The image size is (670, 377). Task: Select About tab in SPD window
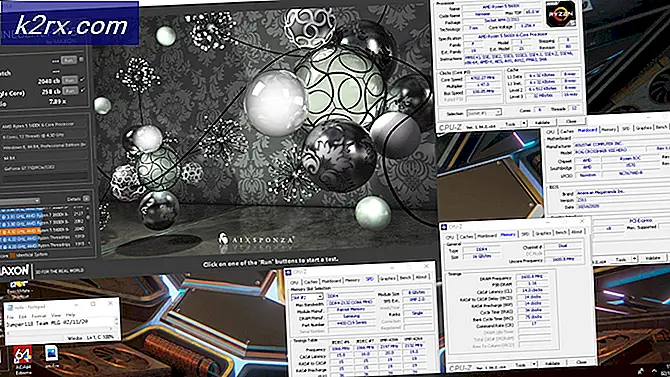pyautogui.click(x=421, y=277)
